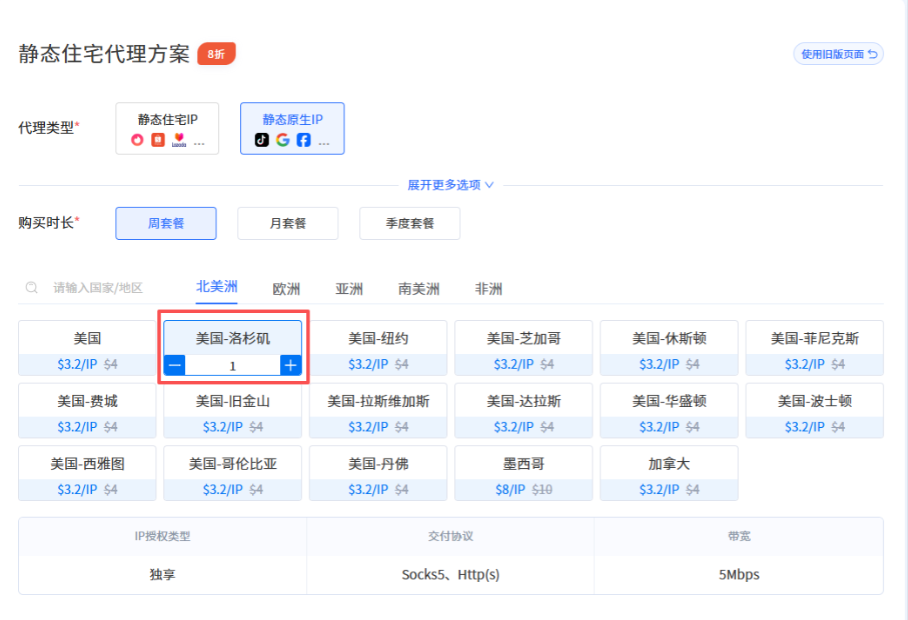Select the 美国-纽约 region card

coord(378,348)
